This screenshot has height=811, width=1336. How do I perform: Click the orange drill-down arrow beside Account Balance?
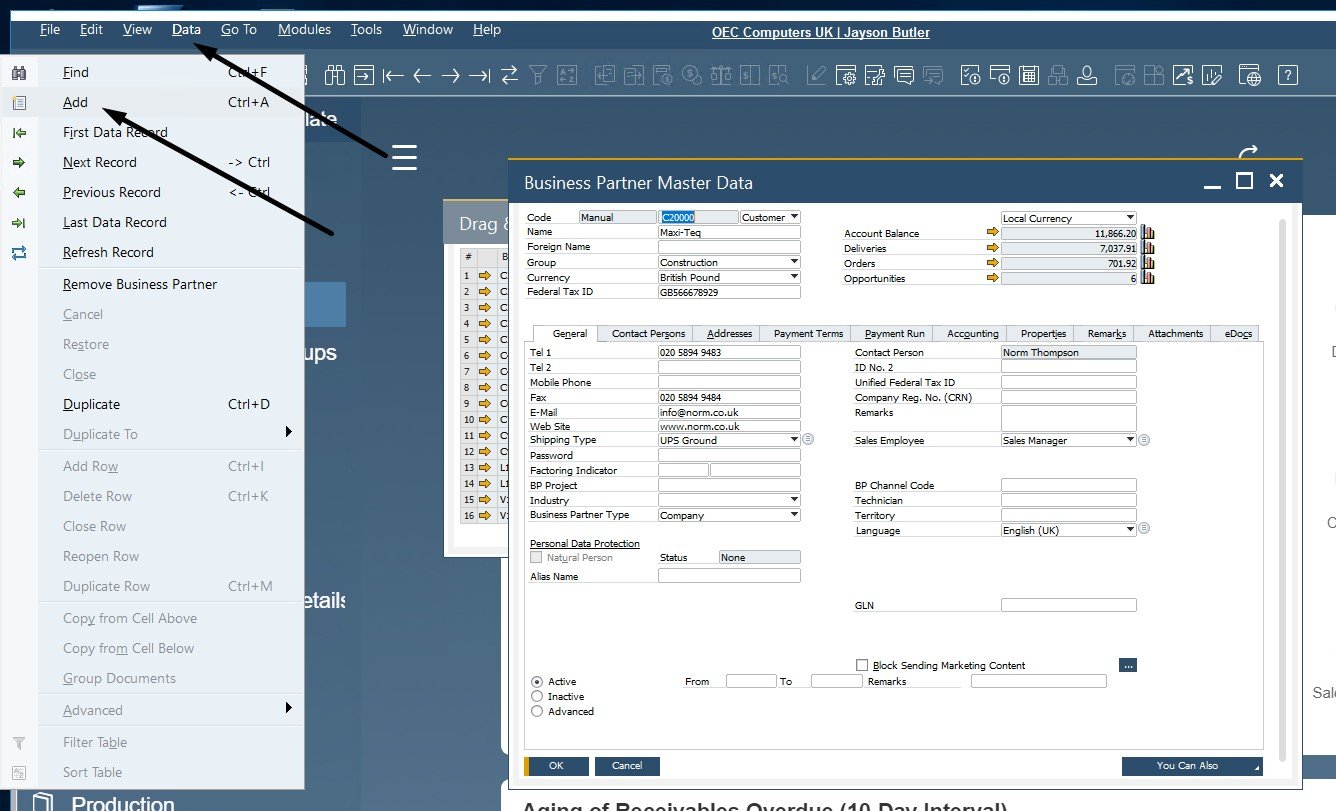pyautogui.click(x=993, y=232)
